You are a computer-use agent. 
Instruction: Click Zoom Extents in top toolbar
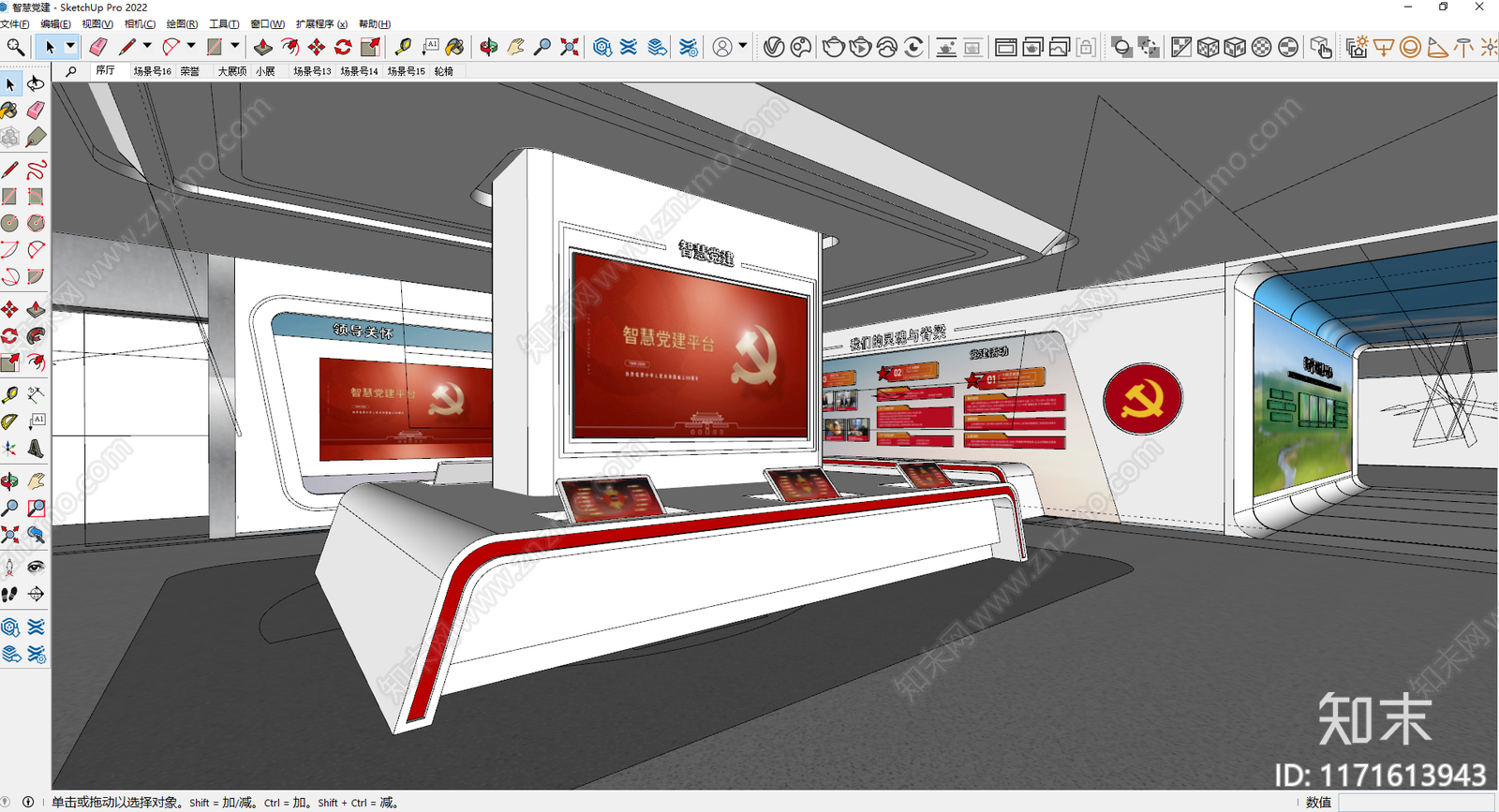coord(569,47)
